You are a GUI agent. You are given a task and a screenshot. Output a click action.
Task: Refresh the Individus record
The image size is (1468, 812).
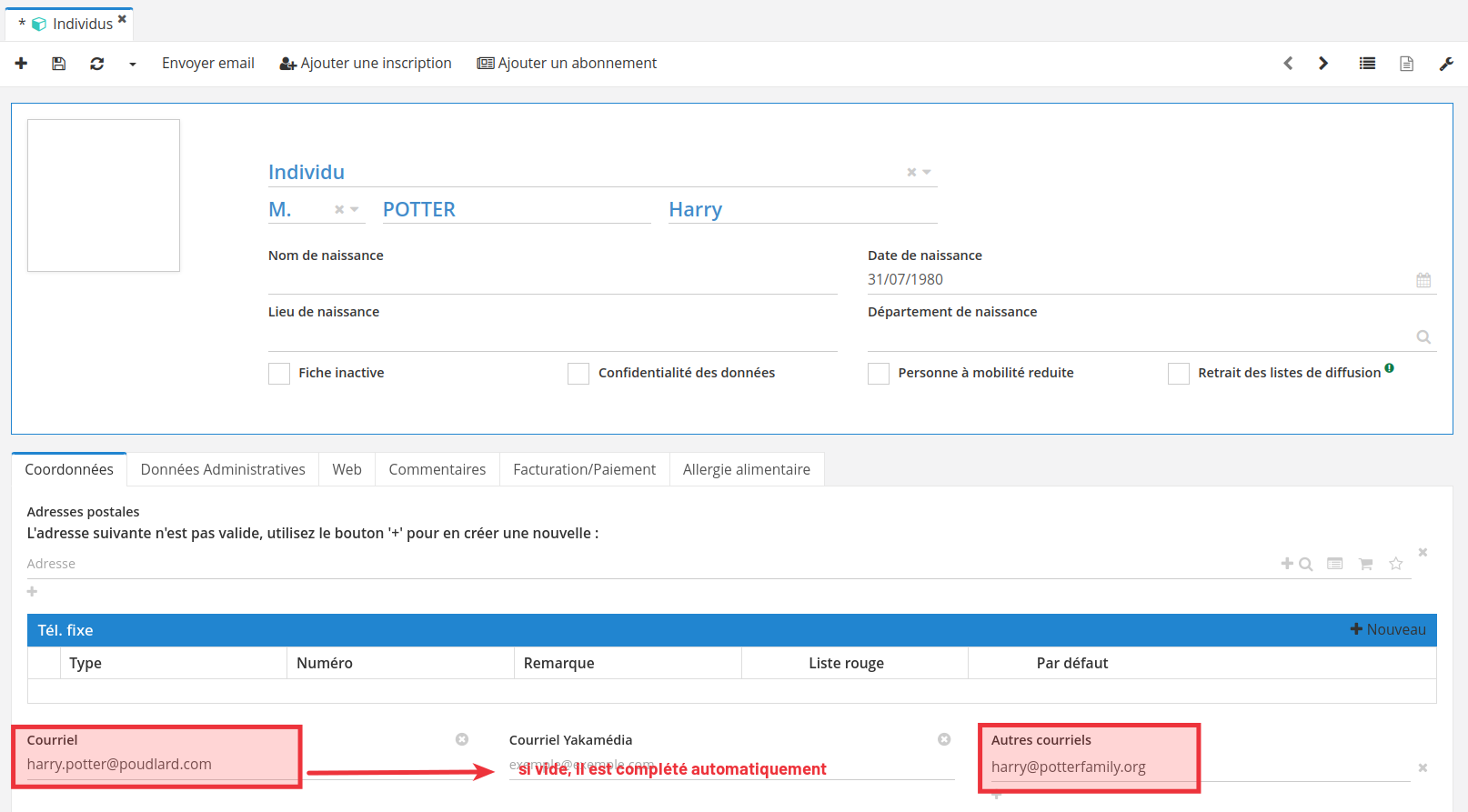pyautogui.click(x=96, y=64)
